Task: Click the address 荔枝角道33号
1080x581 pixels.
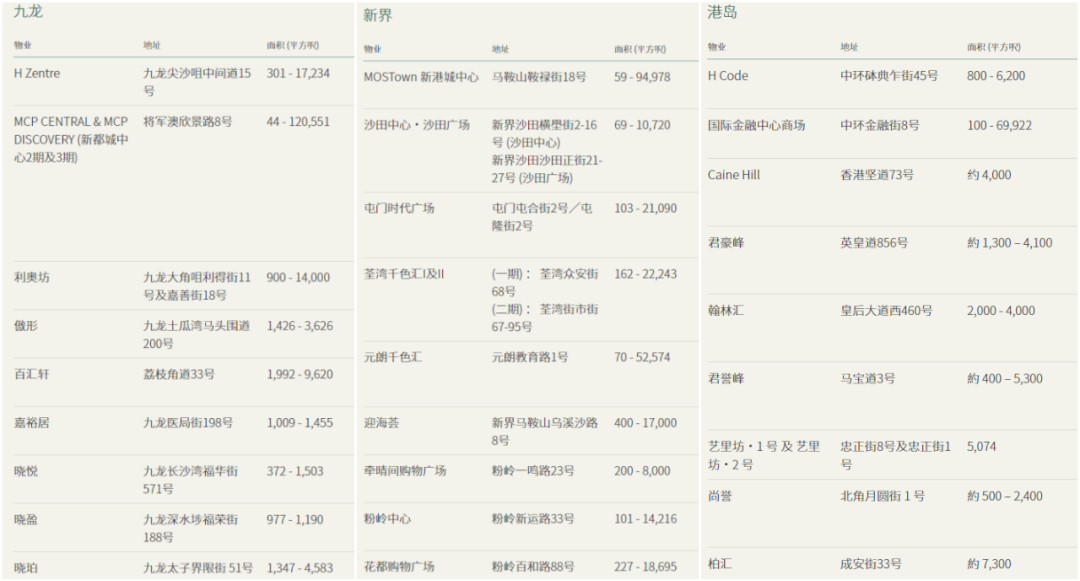Action: pyautogui.click(x=179, y=374)
